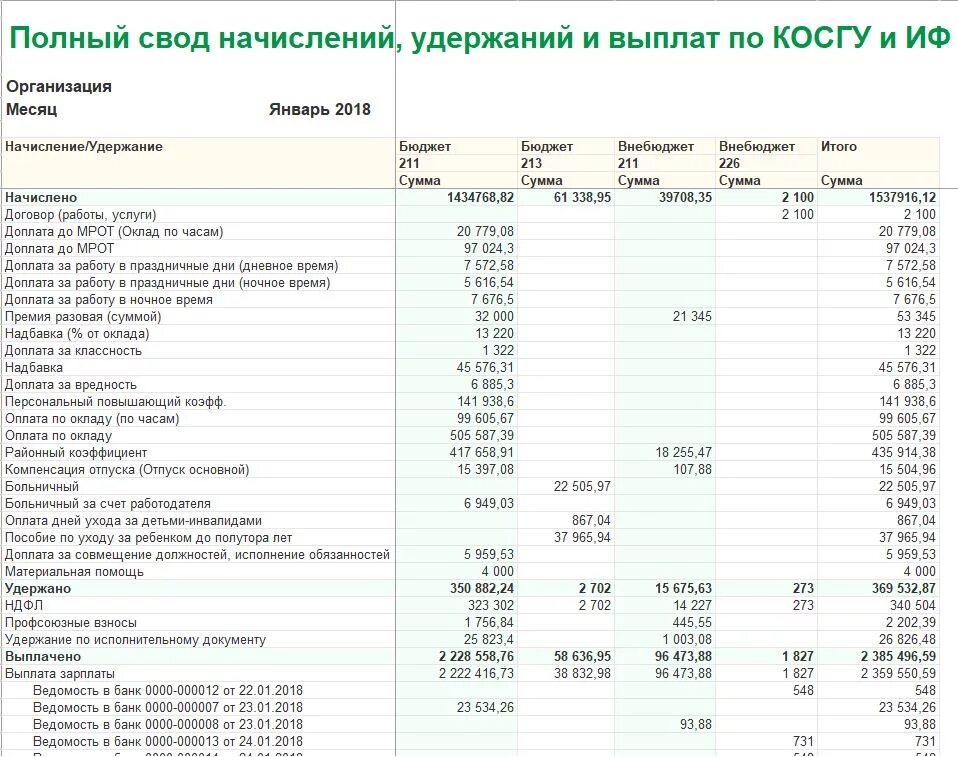Open Ведомость в банк 0000-000012 от 22.01.2018
Screen dimensions: 958x757
(x=170, y=690)
